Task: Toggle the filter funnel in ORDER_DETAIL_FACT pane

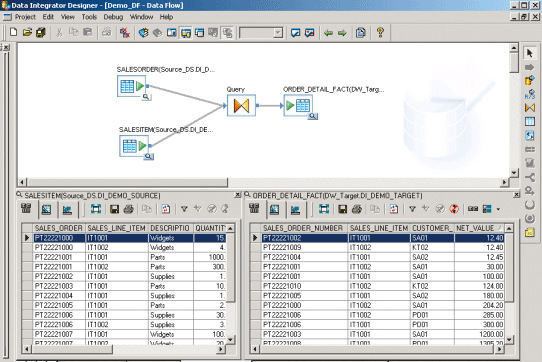Action: (x=412, y=209)
